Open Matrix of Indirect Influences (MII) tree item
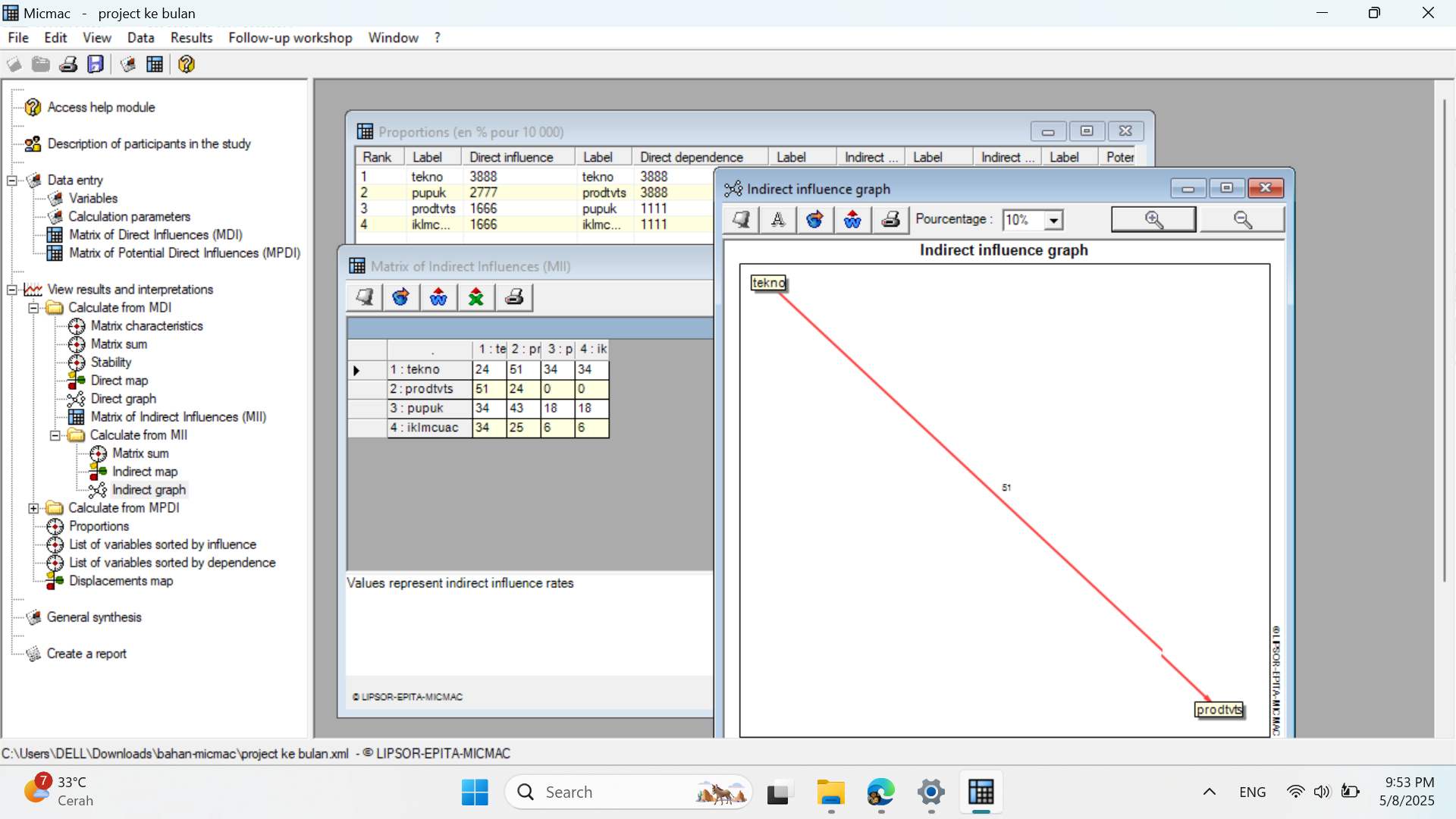 178,417
